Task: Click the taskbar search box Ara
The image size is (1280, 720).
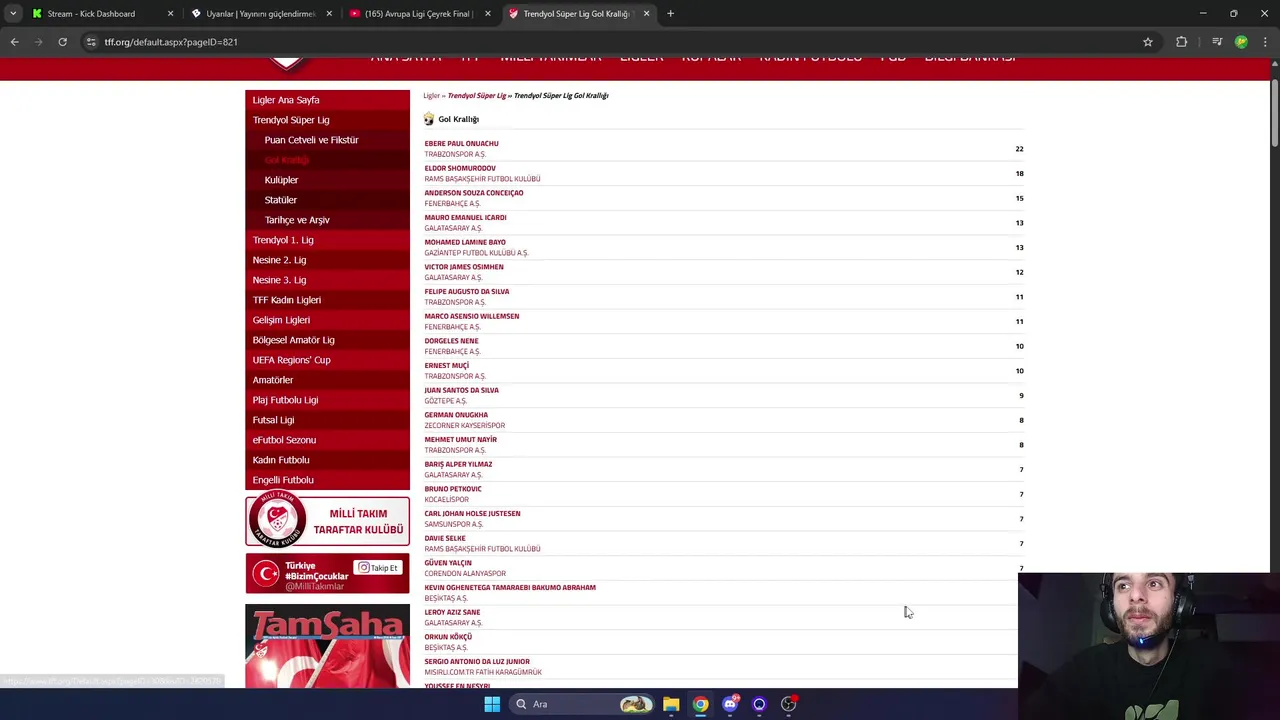Action: (583, 704)
